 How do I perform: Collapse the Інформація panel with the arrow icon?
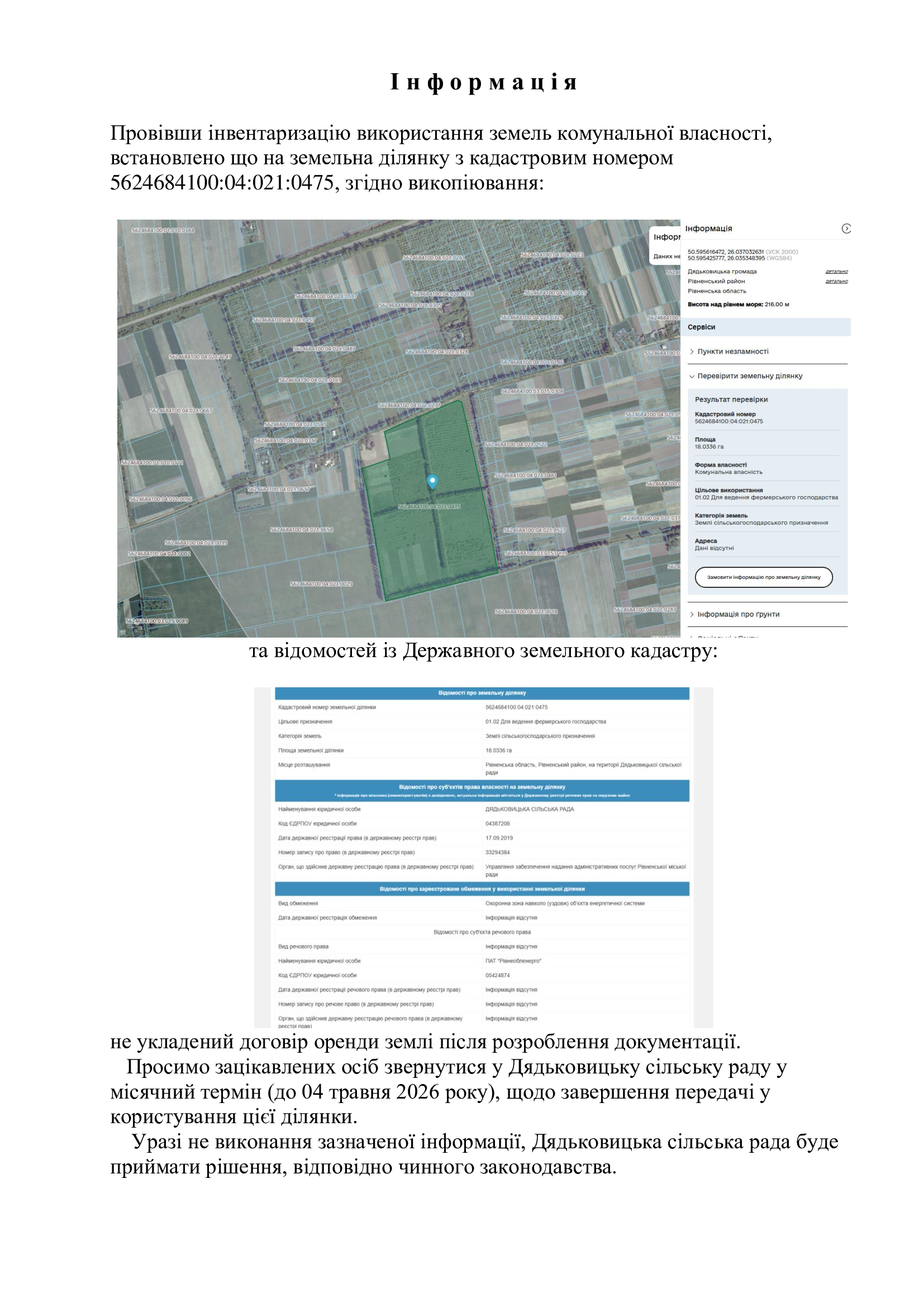click(846, 229)
